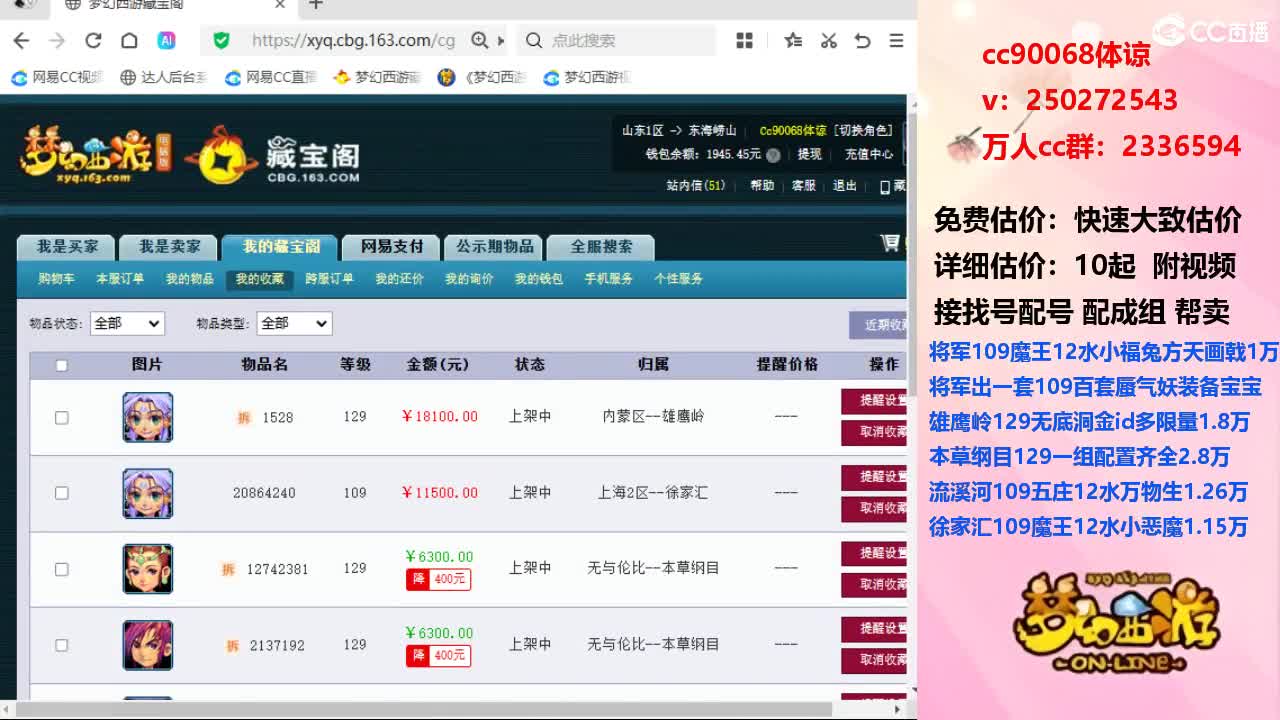
Task: Open the 我的还价 submenu item
Action: 400,279
